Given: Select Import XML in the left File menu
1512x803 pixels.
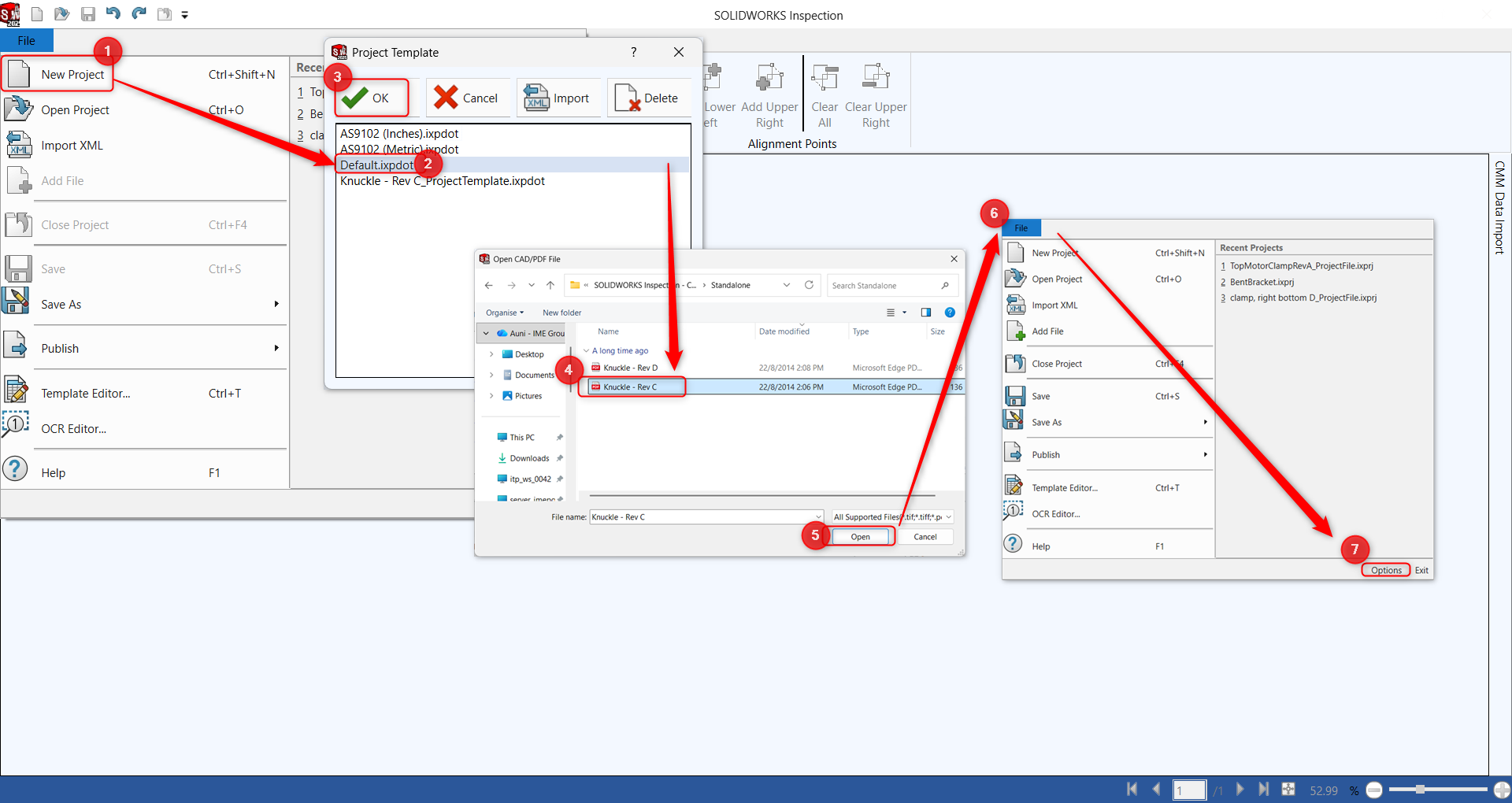Looking at the screenshot, I should [x=72, y=146].
